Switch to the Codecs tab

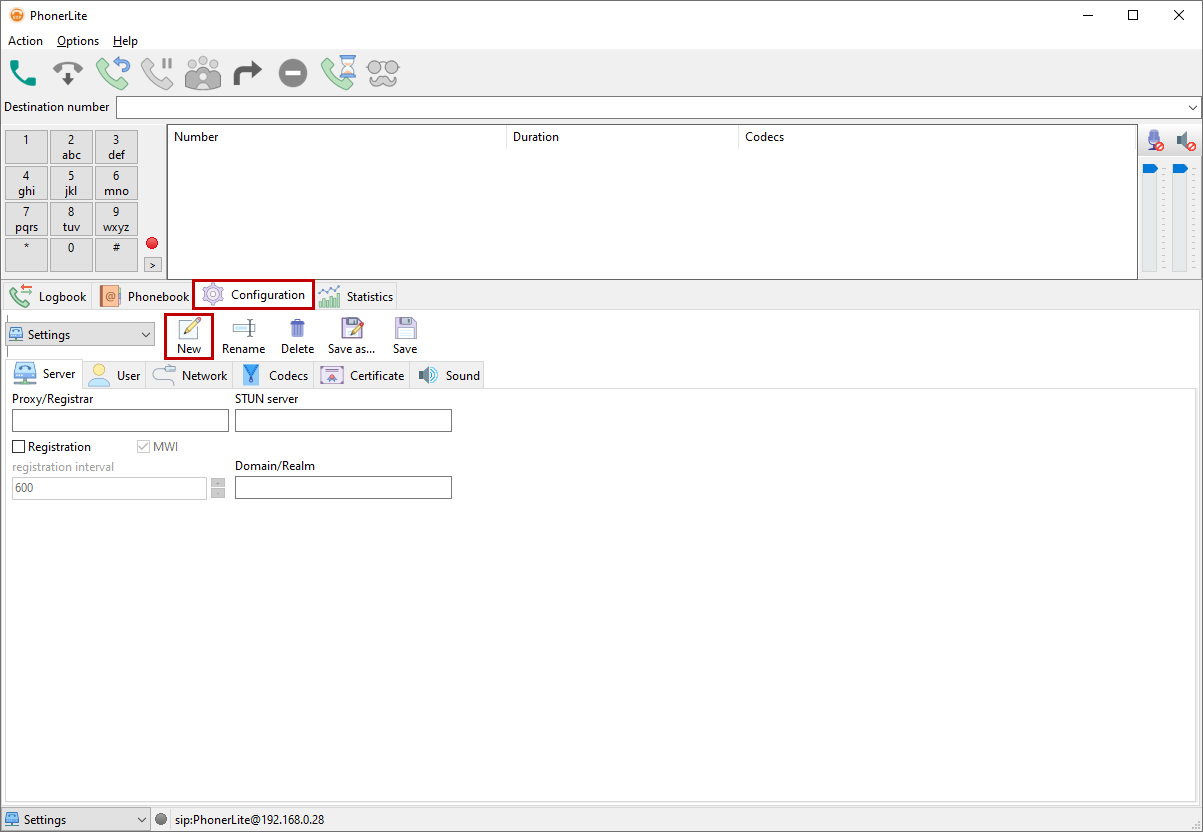point(276,376)
